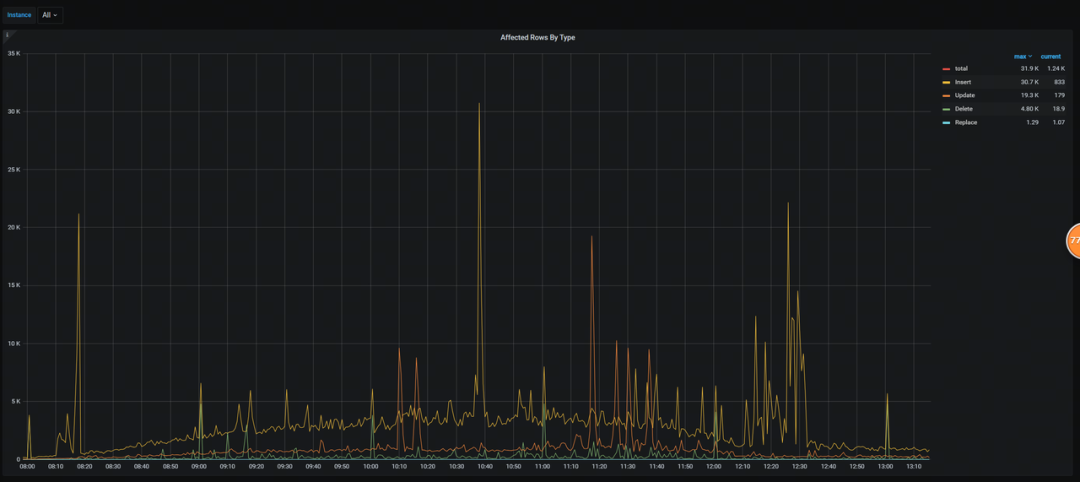Click the Instance variable label
Image resolution: width=1080 pixels, height=482 pixels.
coord(19,15)
